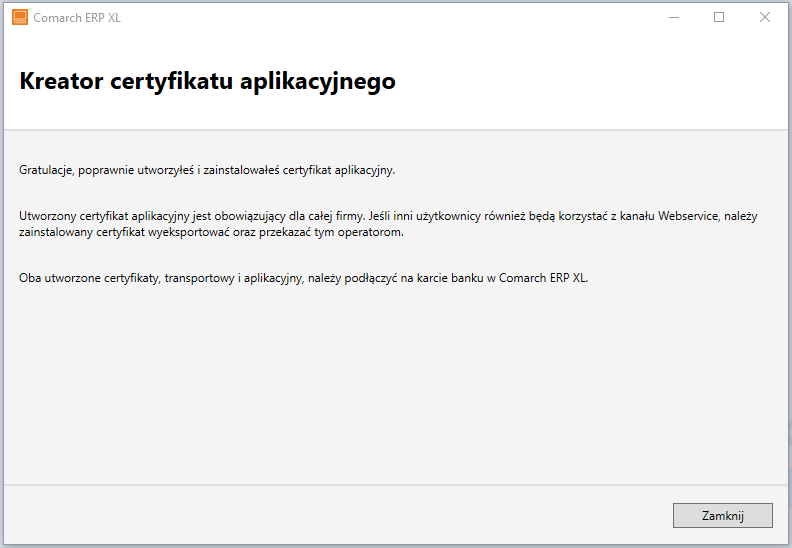Click Comarch ERP XL at the end of the last sentence
This screenshot has height=548, width=792.
[x=543, y=278]
